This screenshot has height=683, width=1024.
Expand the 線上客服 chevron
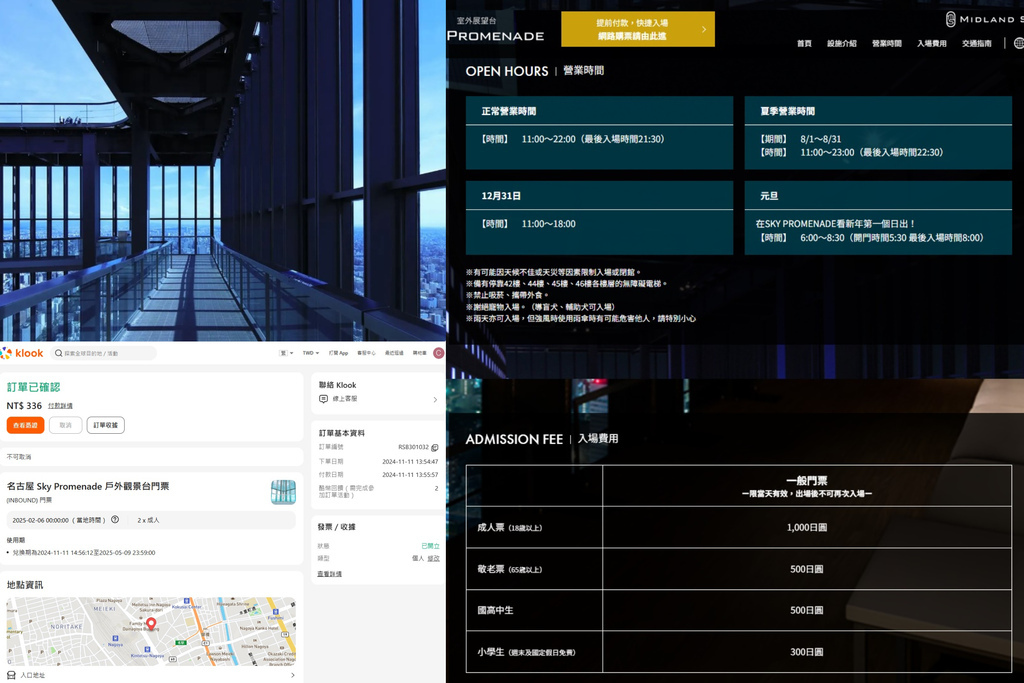(435, 400)
